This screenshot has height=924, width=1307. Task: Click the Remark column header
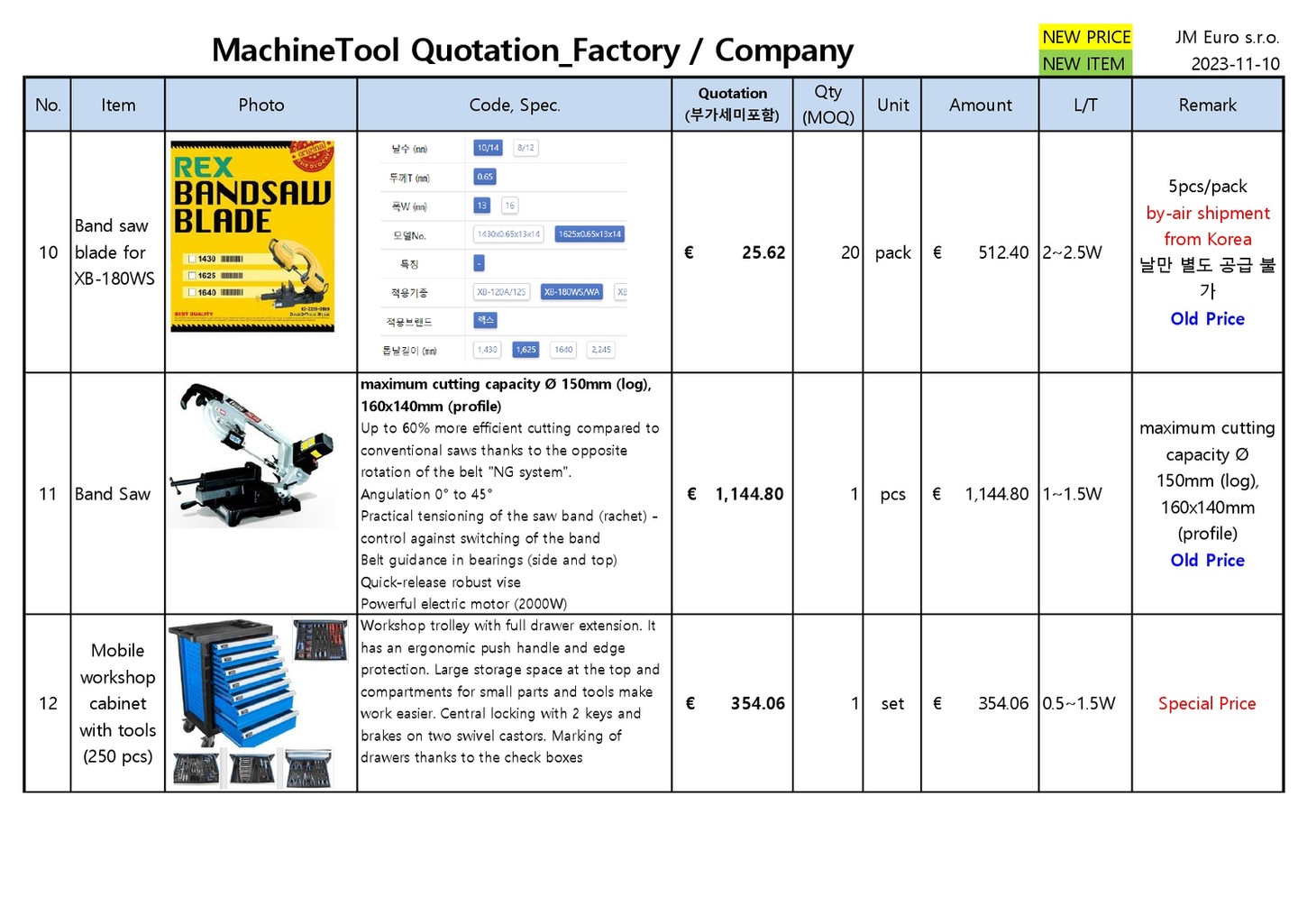point(1207,105)
